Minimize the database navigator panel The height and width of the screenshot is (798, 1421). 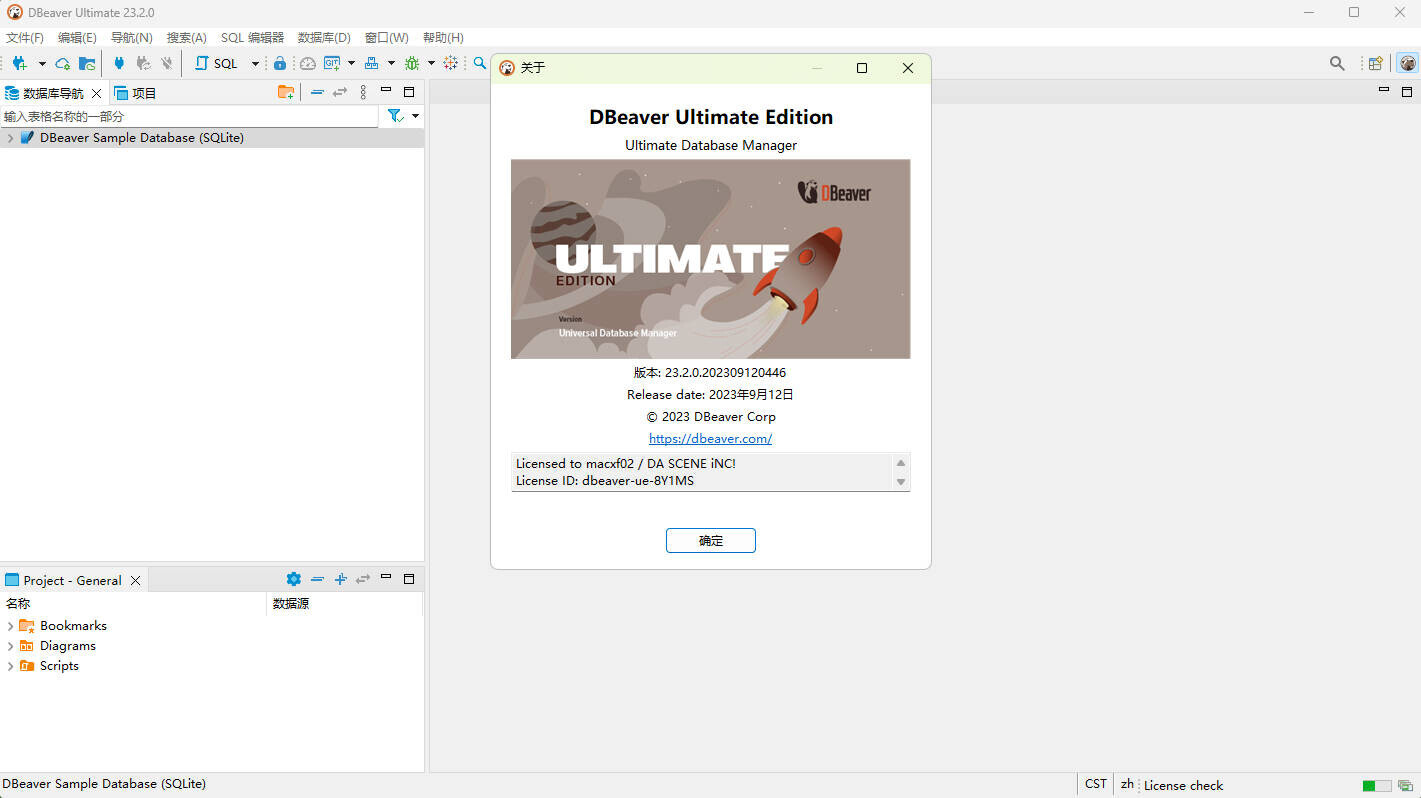pos(386,91)
